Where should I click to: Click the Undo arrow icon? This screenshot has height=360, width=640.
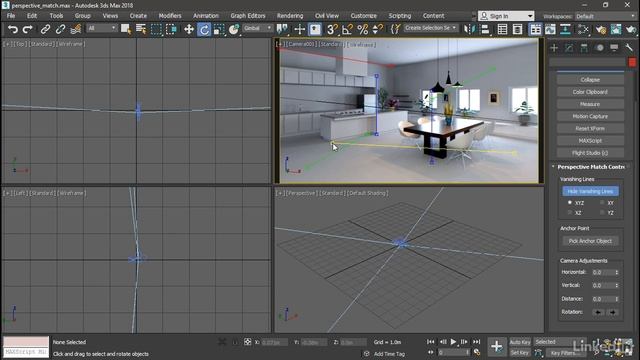(13, 29)
